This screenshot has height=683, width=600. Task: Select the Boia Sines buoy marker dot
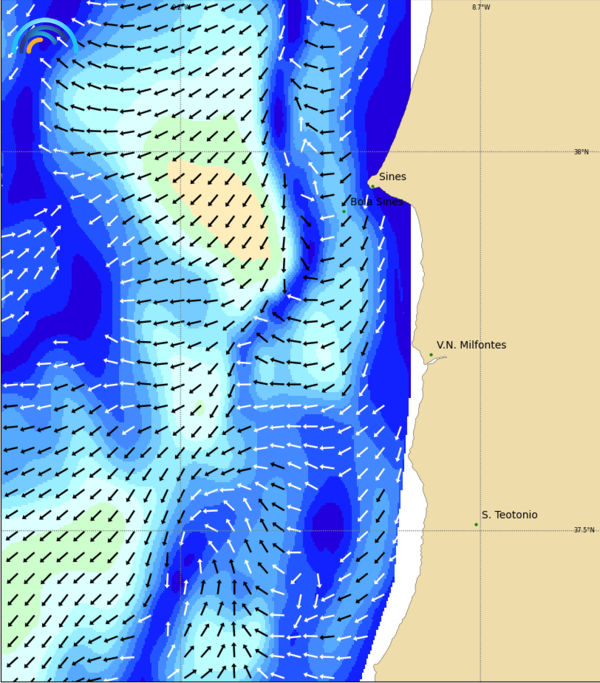coord(344,211)
